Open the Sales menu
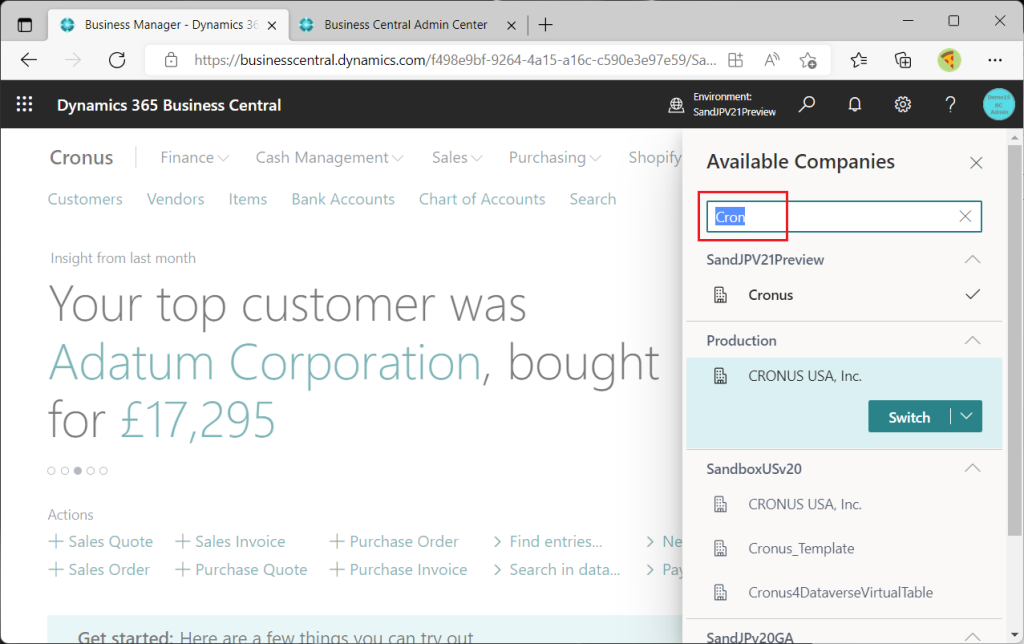This screenshot has height=644, width=1024. pyautogui.click(x=456, y=157)
